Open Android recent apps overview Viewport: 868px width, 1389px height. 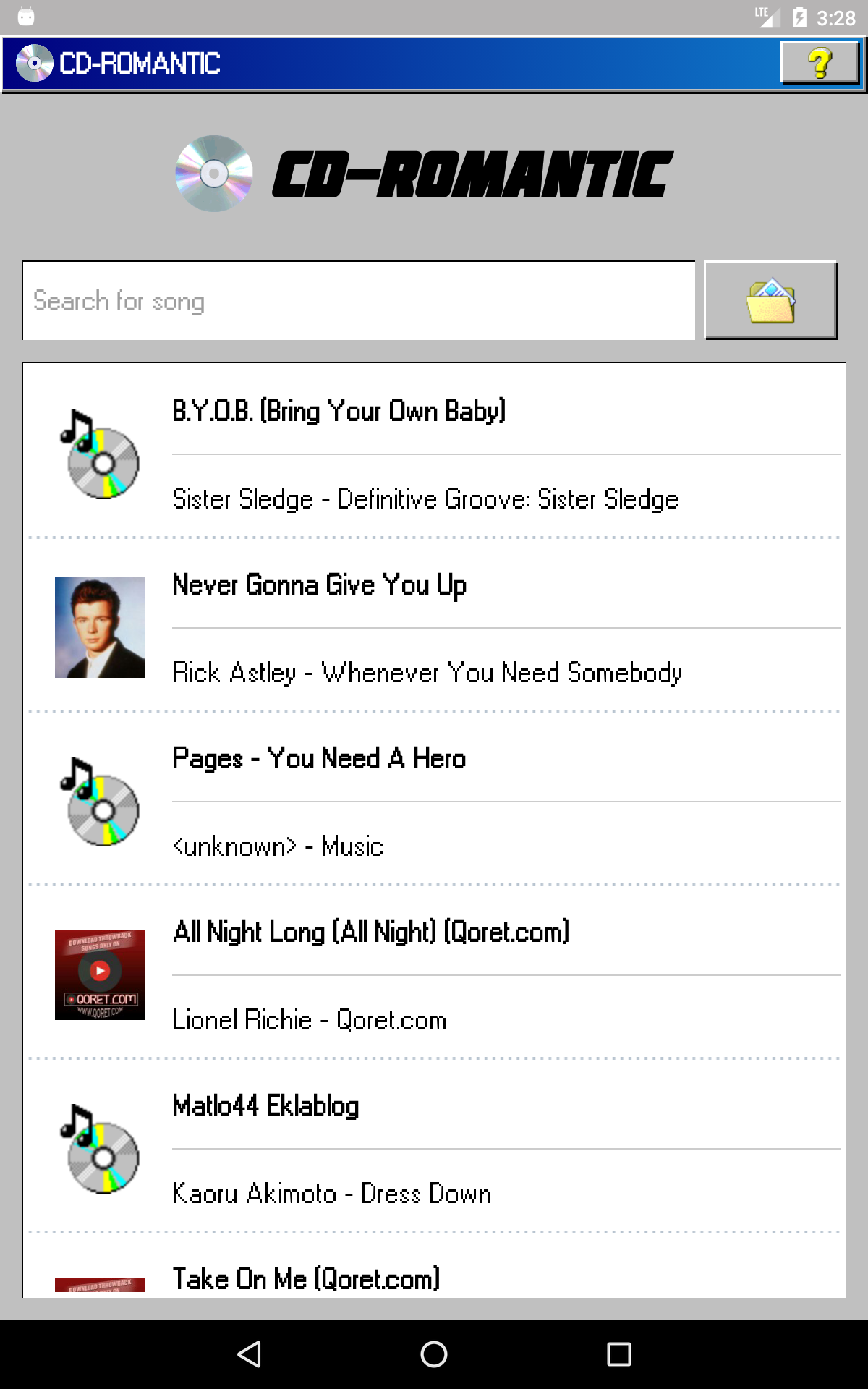pos(618,1354)
